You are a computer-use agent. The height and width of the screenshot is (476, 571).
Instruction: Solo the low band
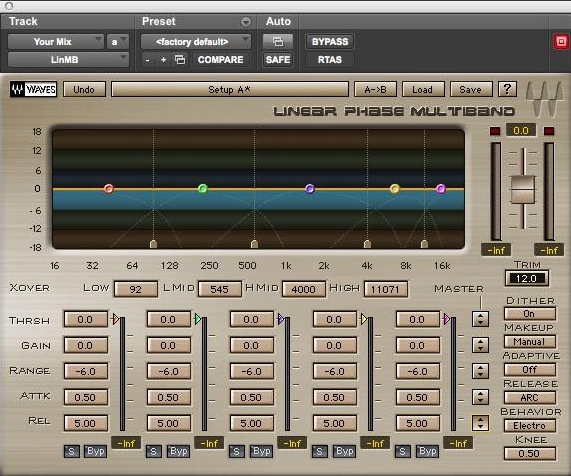click(x=71, y=452)
